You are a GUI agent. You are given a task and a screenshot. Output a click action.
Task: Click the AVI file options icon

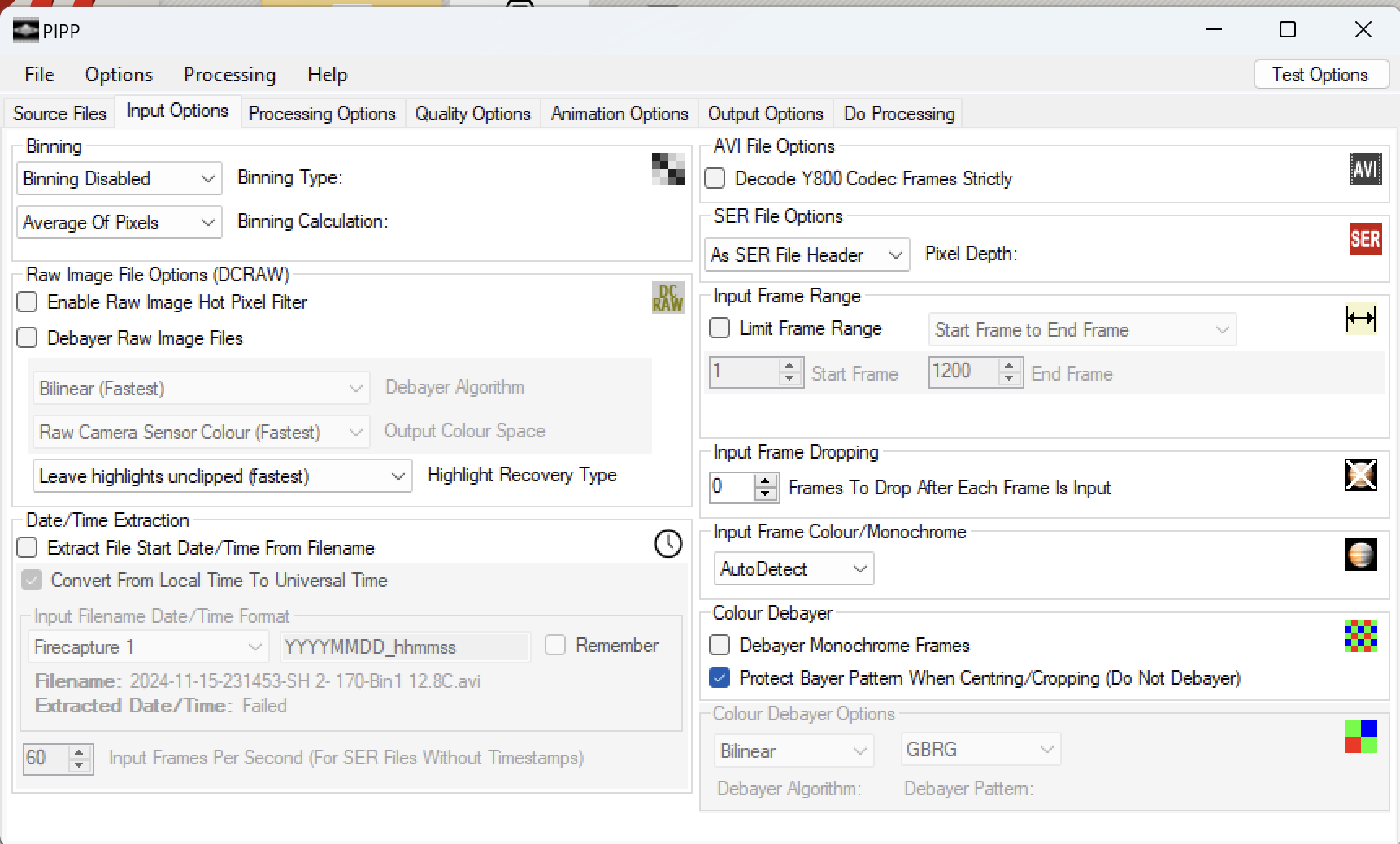[1365, 169]
